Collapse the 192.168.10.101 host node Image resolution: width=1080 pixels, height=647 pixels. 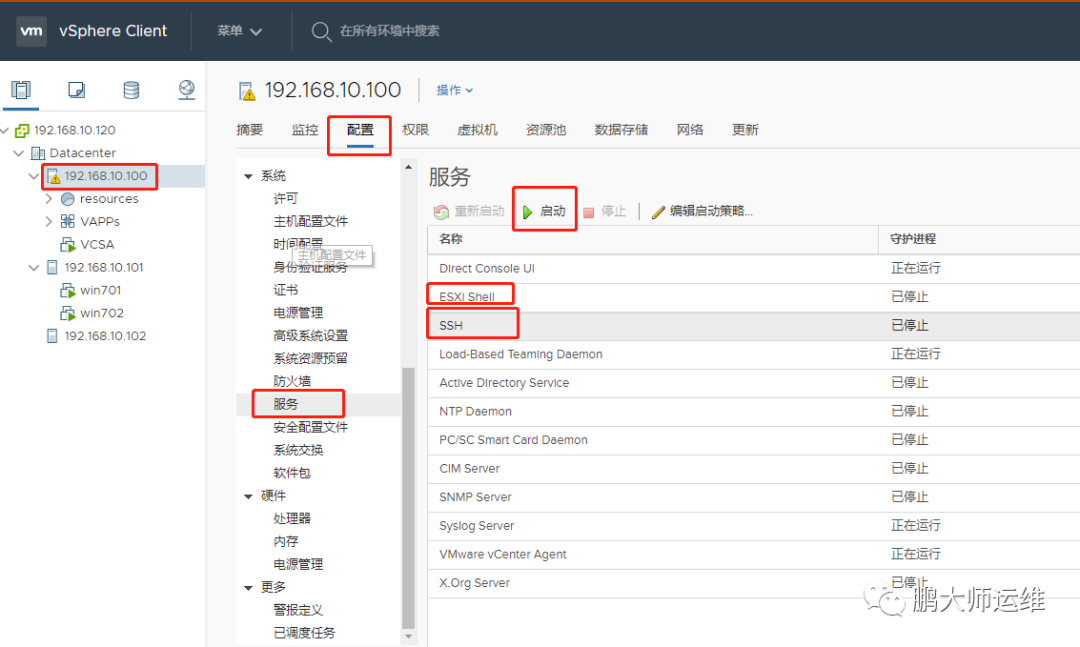(x=33, y=267)
